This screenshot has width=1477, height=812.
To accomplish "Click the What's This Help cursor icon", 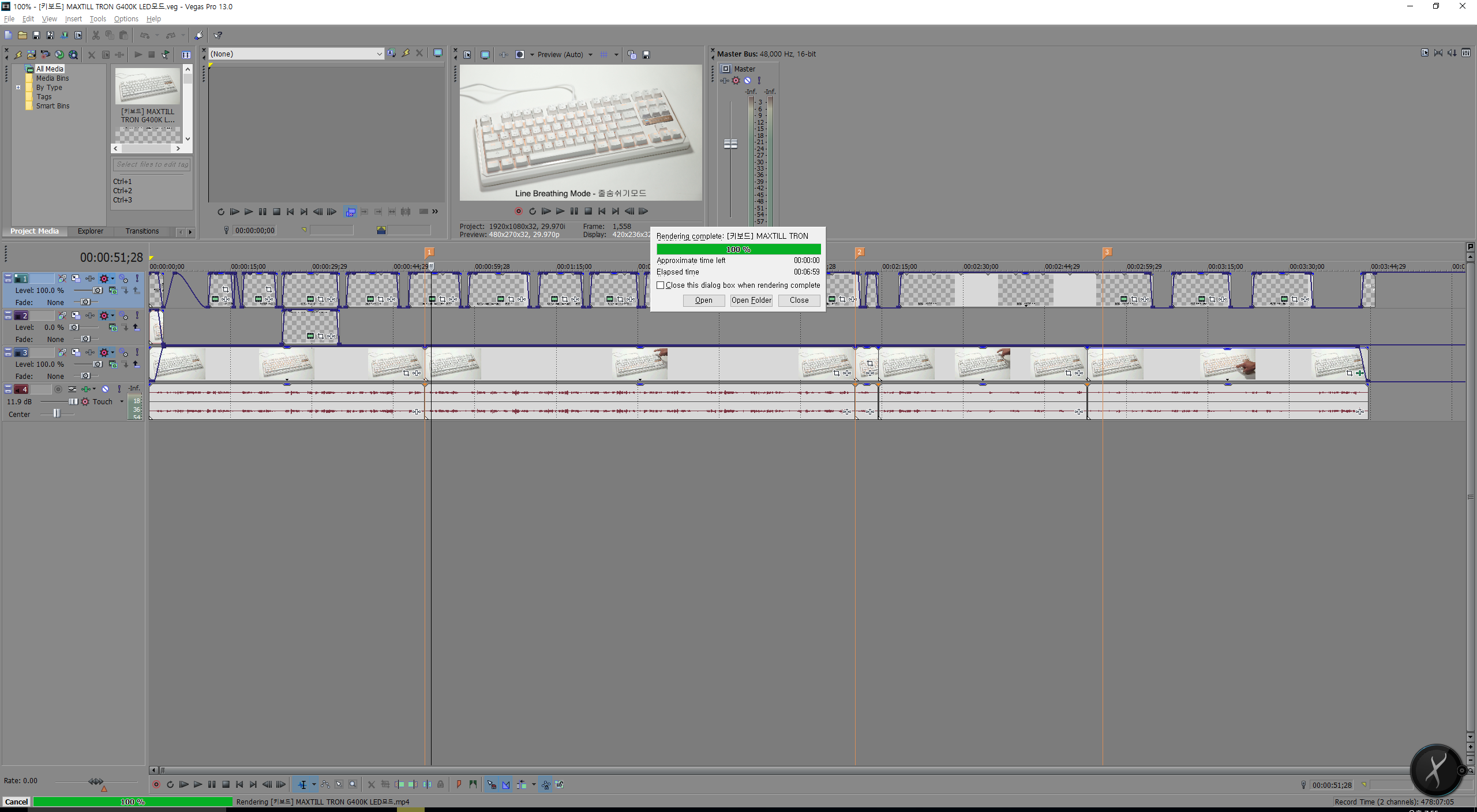I will [218, 35].
